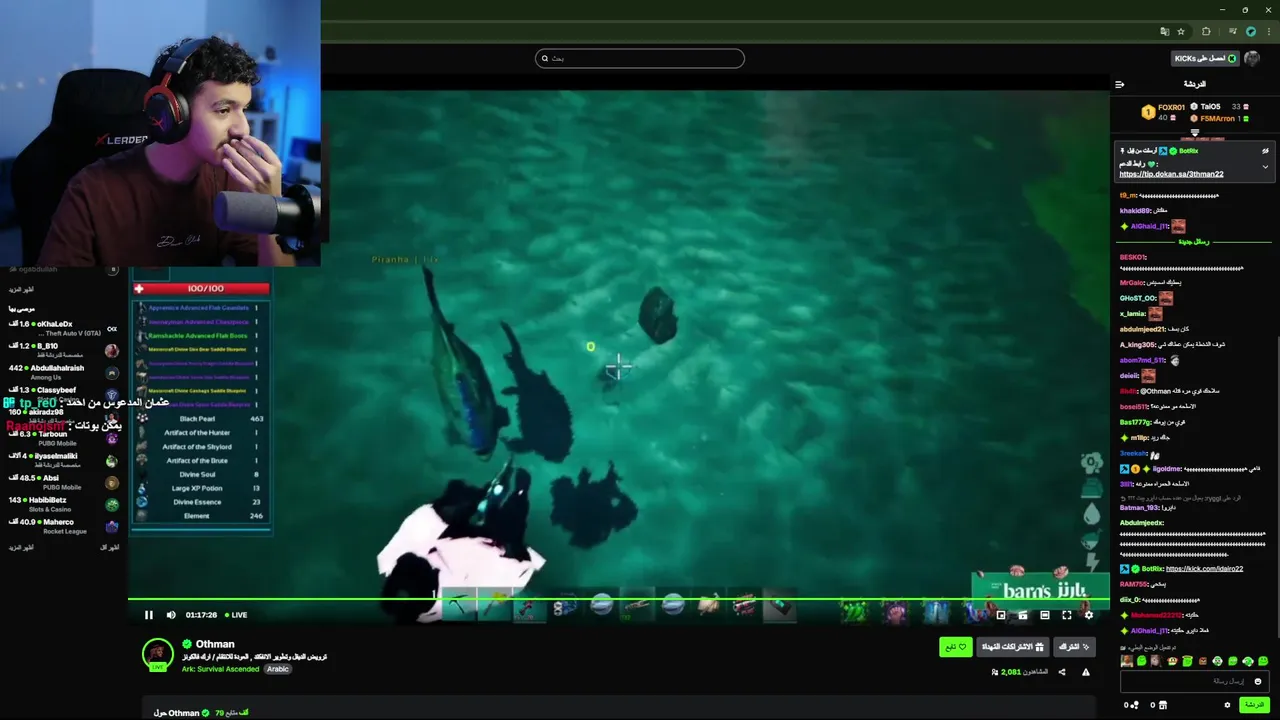Image resolution: width=1280 pixels, height=720 pixels.
Task: Open the BotRix kick.com link in chat
Action: 1204,569
